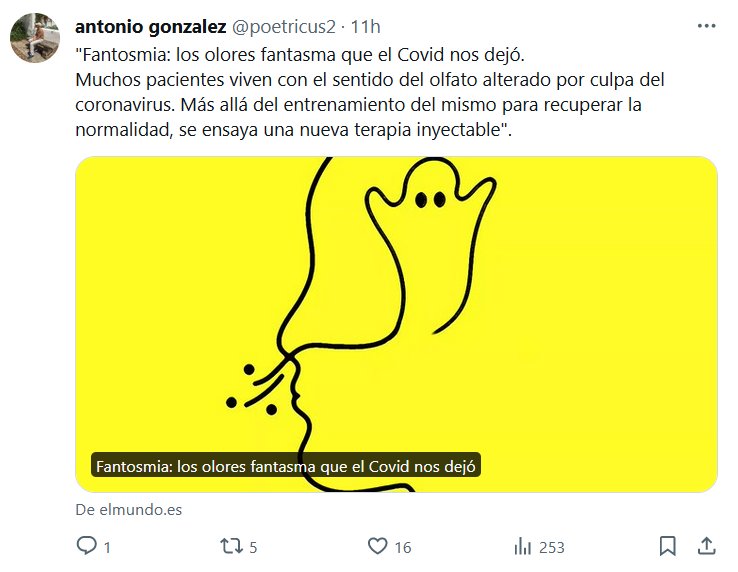The width and height of the screenshot is (738, 572).
Task: Click the Fantosmia headline caption on card
Action: click(286, 466)
